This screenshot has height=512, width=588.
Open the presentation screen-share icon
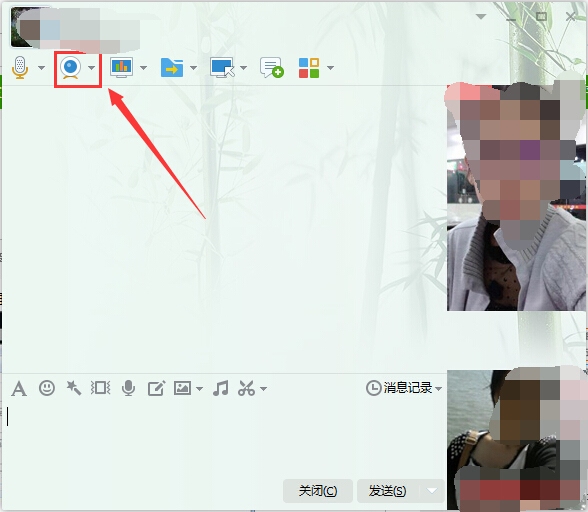coord(122,68)
